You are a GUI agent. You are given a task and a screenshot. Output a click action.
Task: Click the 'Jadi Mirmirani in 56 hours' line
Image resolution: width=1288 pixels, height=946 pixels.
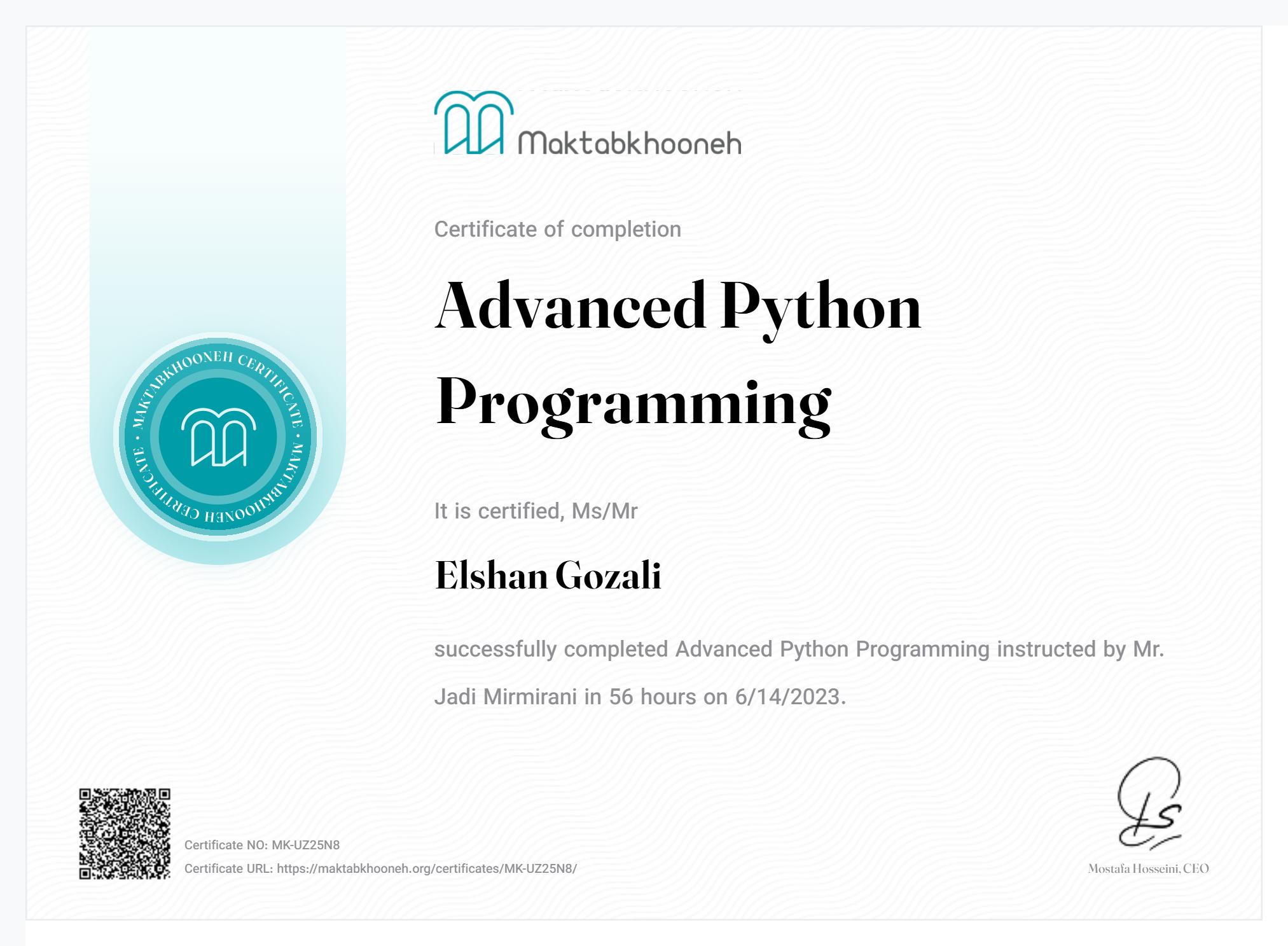pos(640,697)
